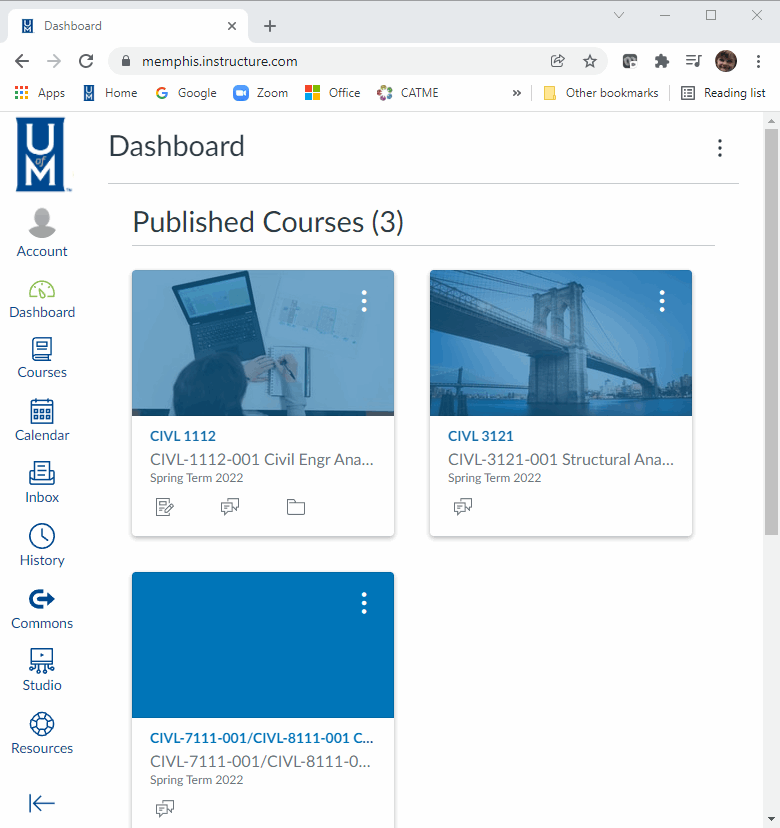Open the Account menu in sidebar

click(42, 232)
